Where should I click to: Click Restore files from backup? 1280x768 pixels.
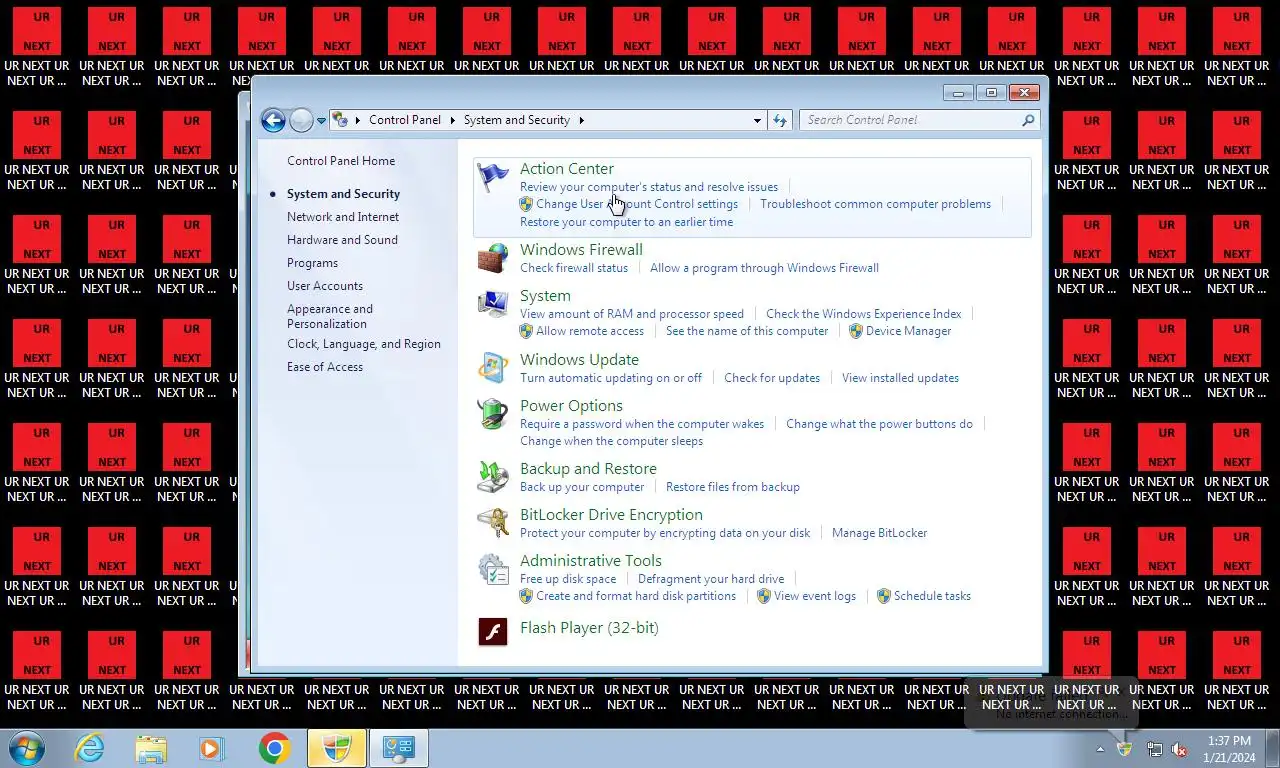(x=733, y=487)
